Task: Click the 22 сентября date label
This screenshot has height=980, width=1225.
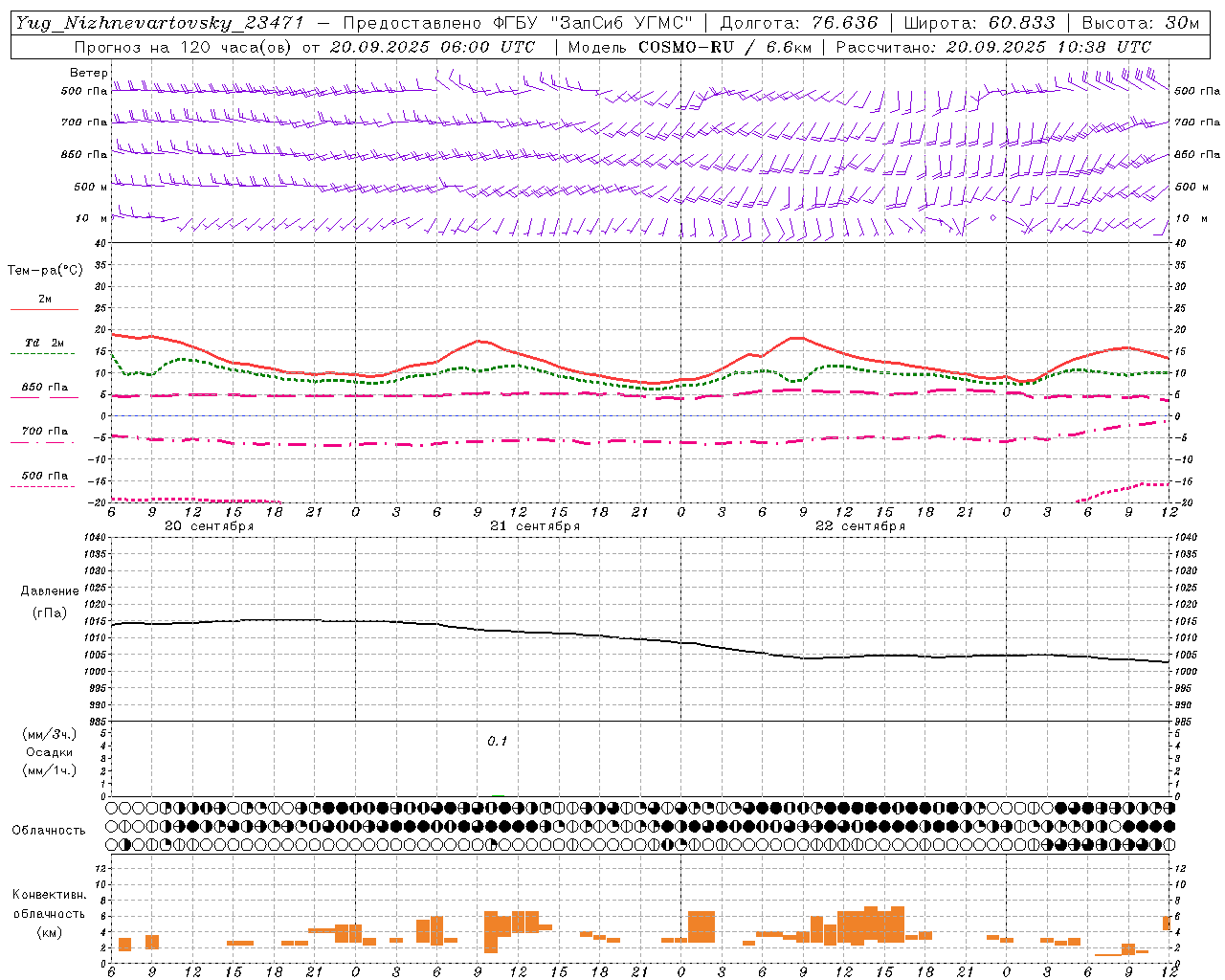Action: click(860, 526)
